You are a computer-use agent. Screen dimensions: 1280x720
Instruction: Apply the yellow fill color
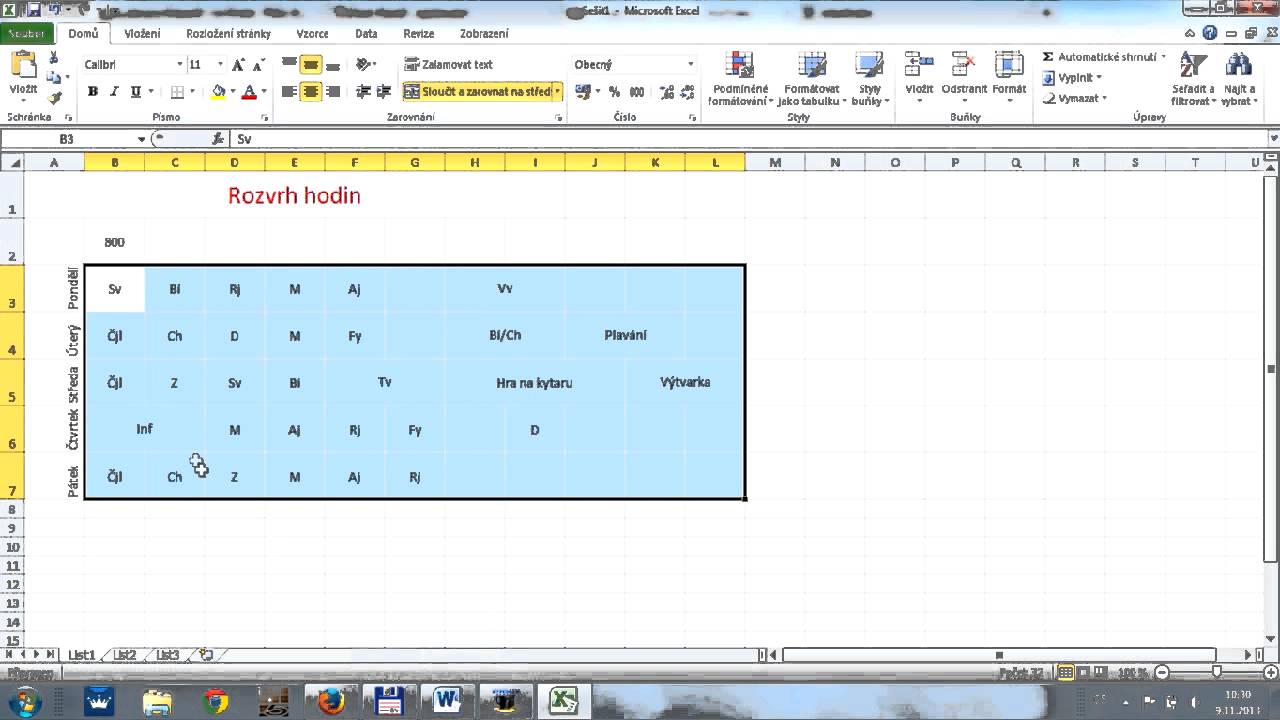click(x=219, y=92)
